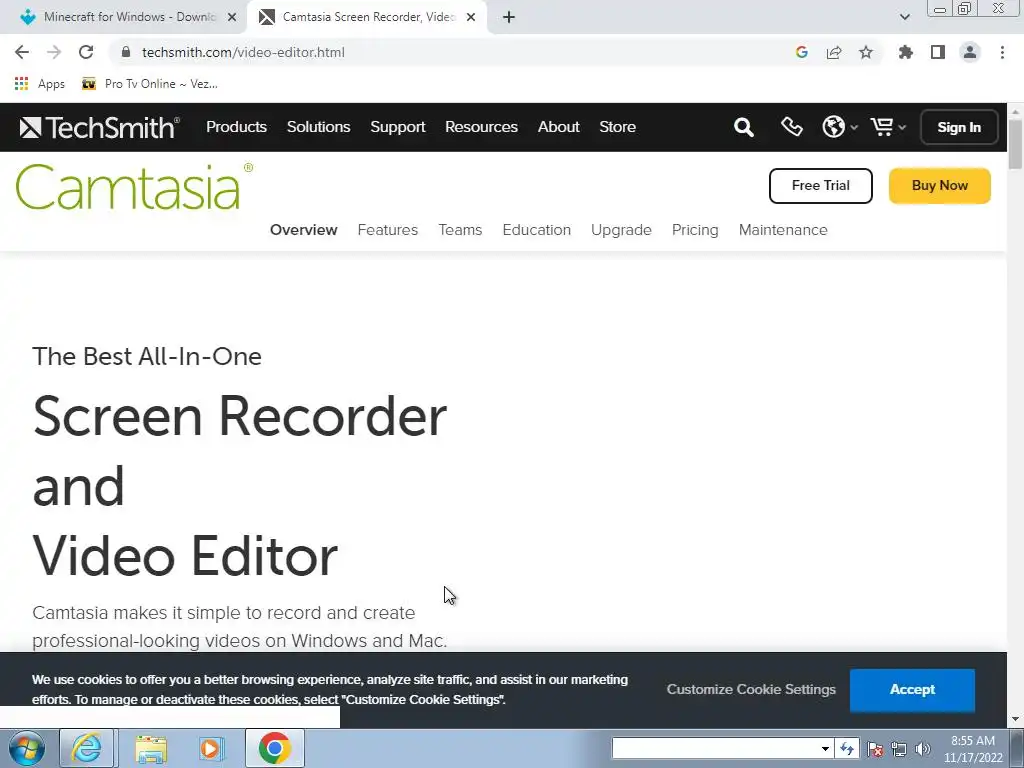Click the page vertical scrollbar thumb
The image size is (1024, 768).
point(1016,145)
